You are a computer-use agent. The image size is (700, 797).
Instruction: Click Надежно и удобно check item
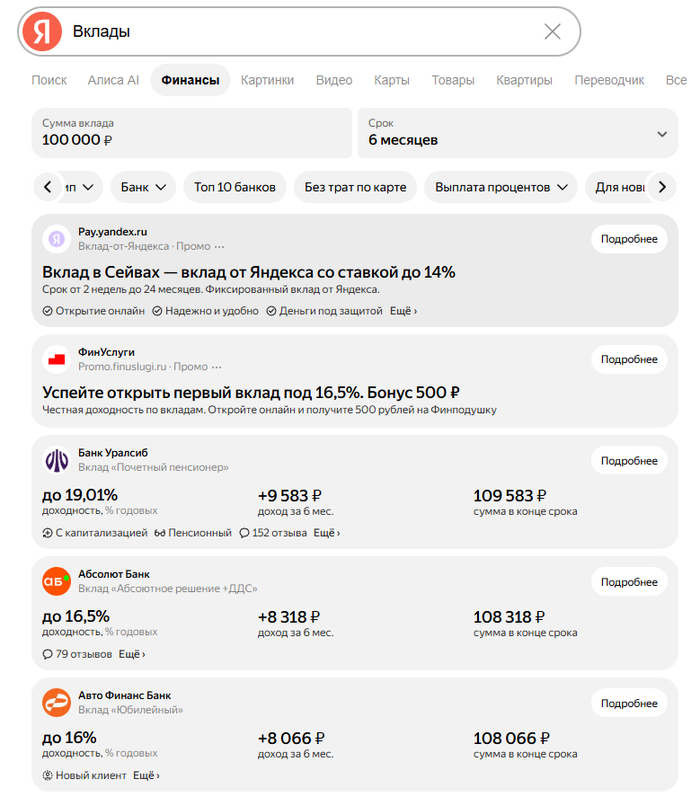point(205,311)
